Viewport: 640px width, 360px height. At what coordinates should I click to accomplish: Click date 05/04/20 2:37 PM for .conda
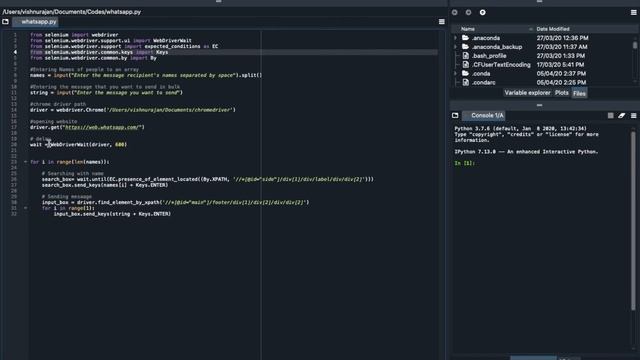point(561,73)
